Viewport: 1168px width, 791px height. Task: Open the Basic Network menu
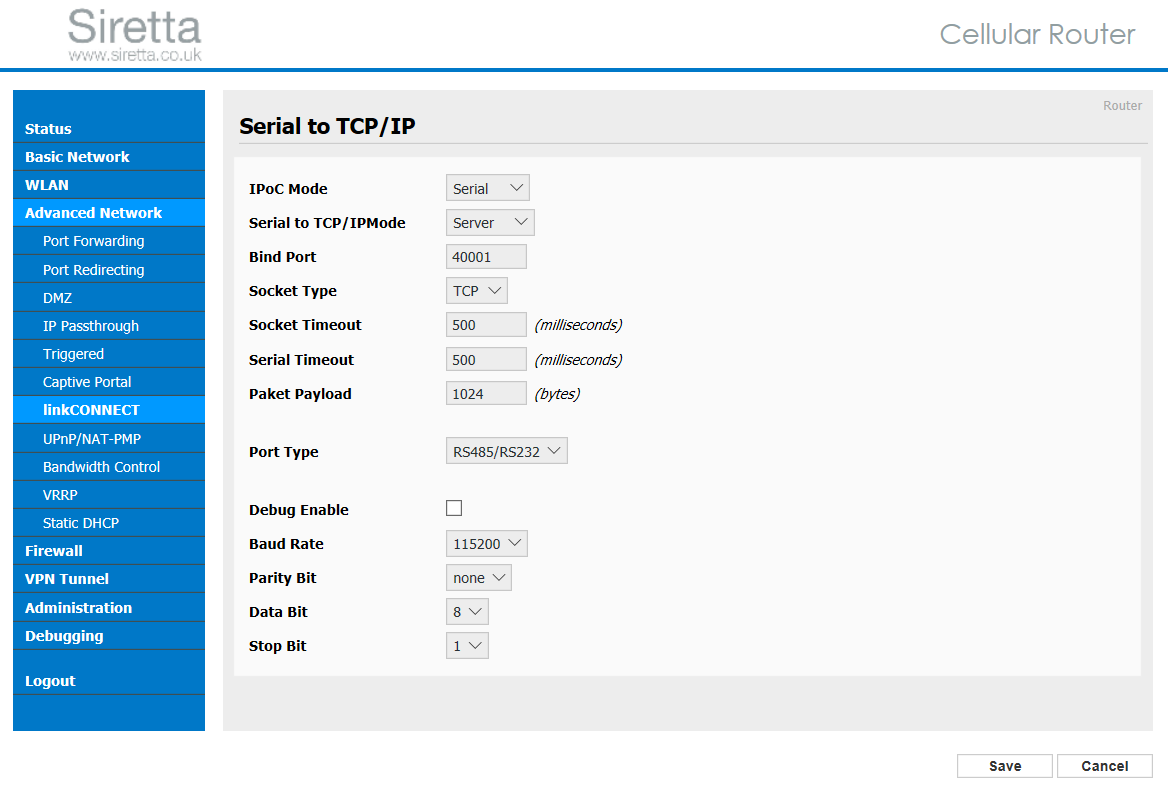point(109,157)
